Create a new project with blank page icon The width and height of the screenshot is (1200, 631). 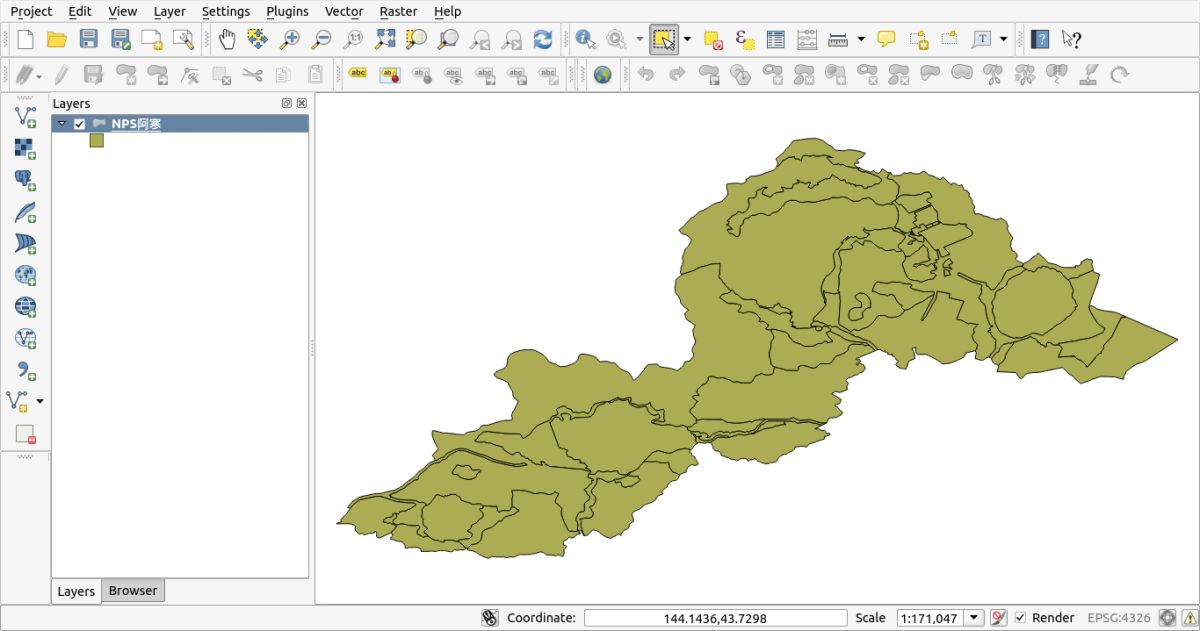point(26,39)
